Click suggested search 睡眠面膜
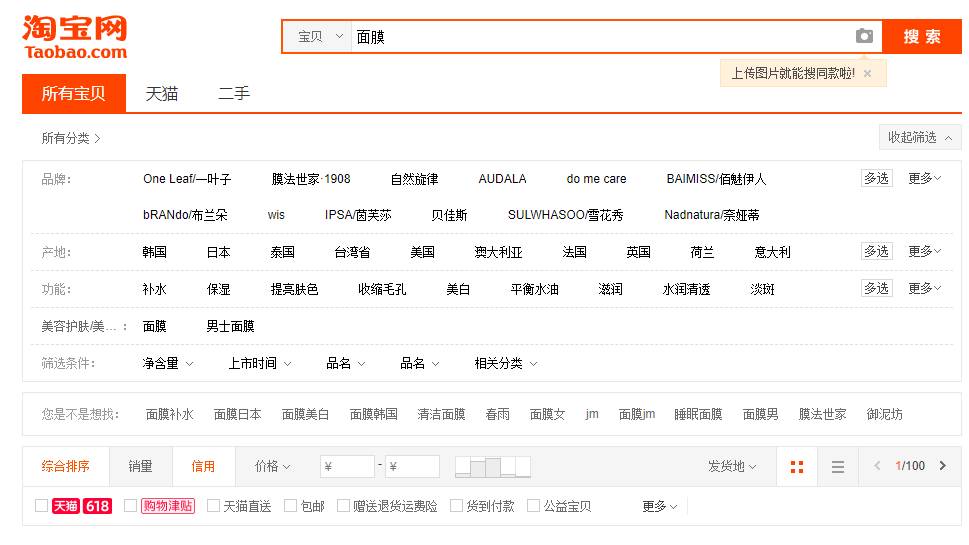Viewport: 969px width, 545px height. [698, 414]
